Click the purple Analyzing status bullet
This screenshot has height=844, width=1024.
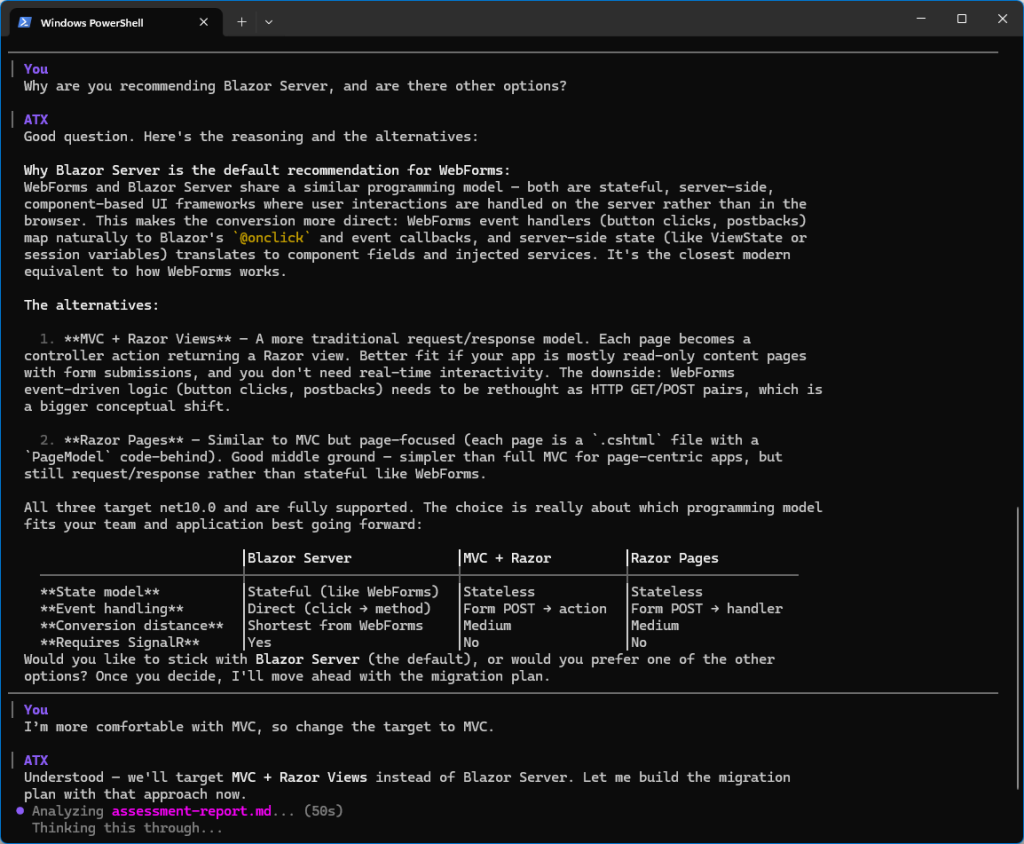tap(20, 811)
